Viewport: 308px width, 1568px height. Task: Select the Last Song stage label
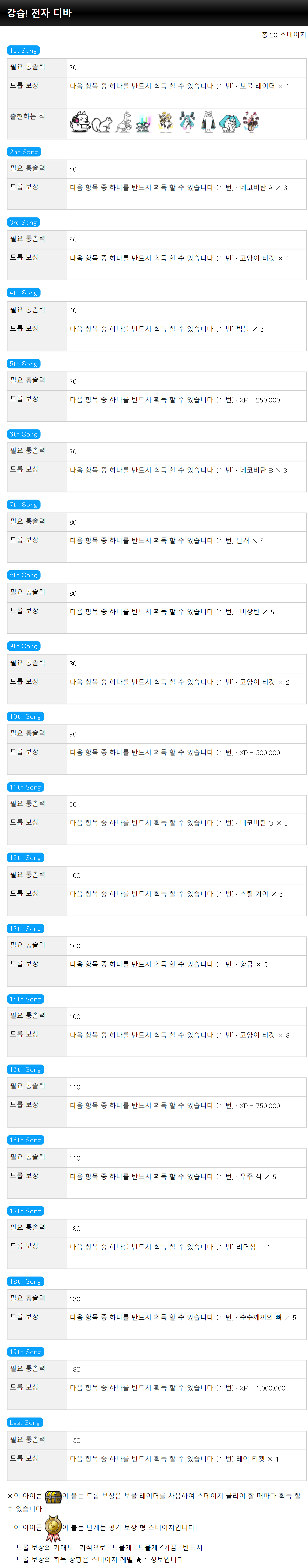coord(24,1423)
